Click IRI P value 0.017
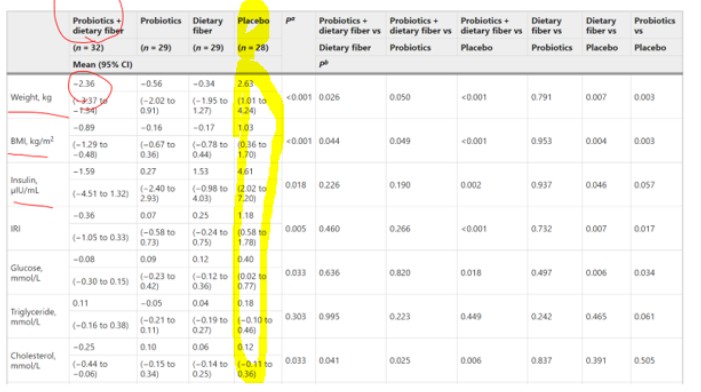The image size is (701, 392). click(x=644, y=228)
